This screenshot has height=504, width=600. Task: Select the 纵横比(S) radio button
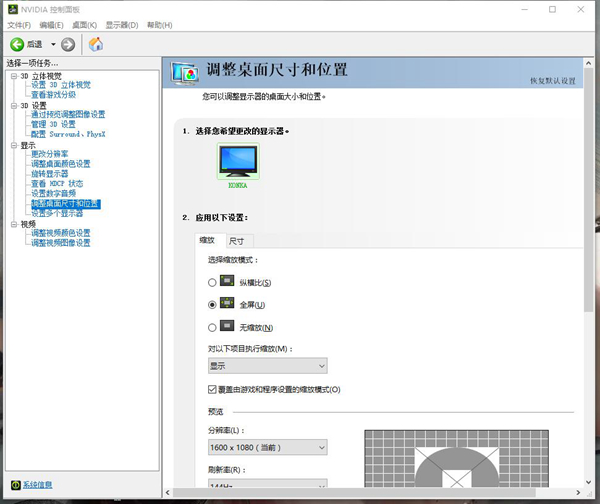tap(212, 282)
